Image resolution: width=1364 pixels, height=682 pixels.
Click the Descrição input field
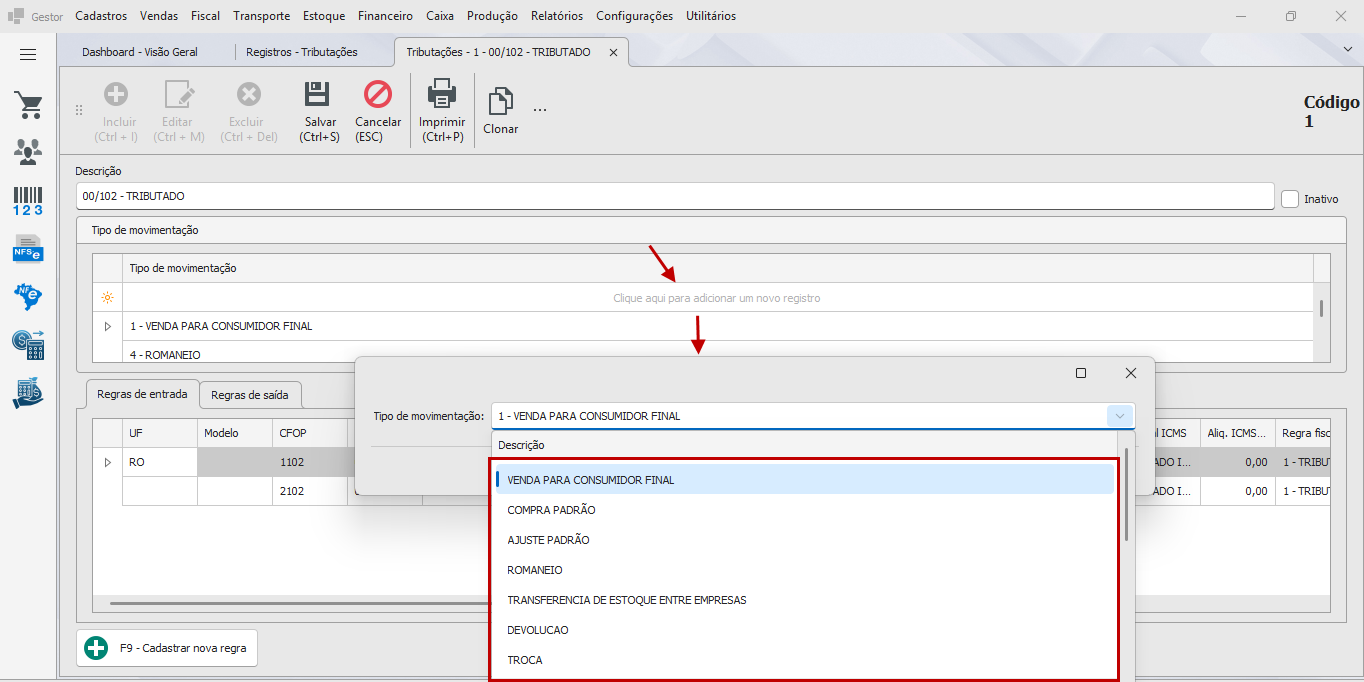point(675,196)
